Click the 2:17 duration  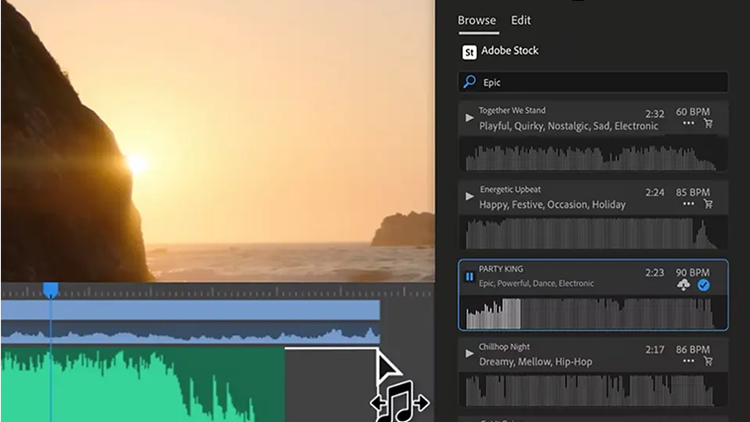pos(654,350)
